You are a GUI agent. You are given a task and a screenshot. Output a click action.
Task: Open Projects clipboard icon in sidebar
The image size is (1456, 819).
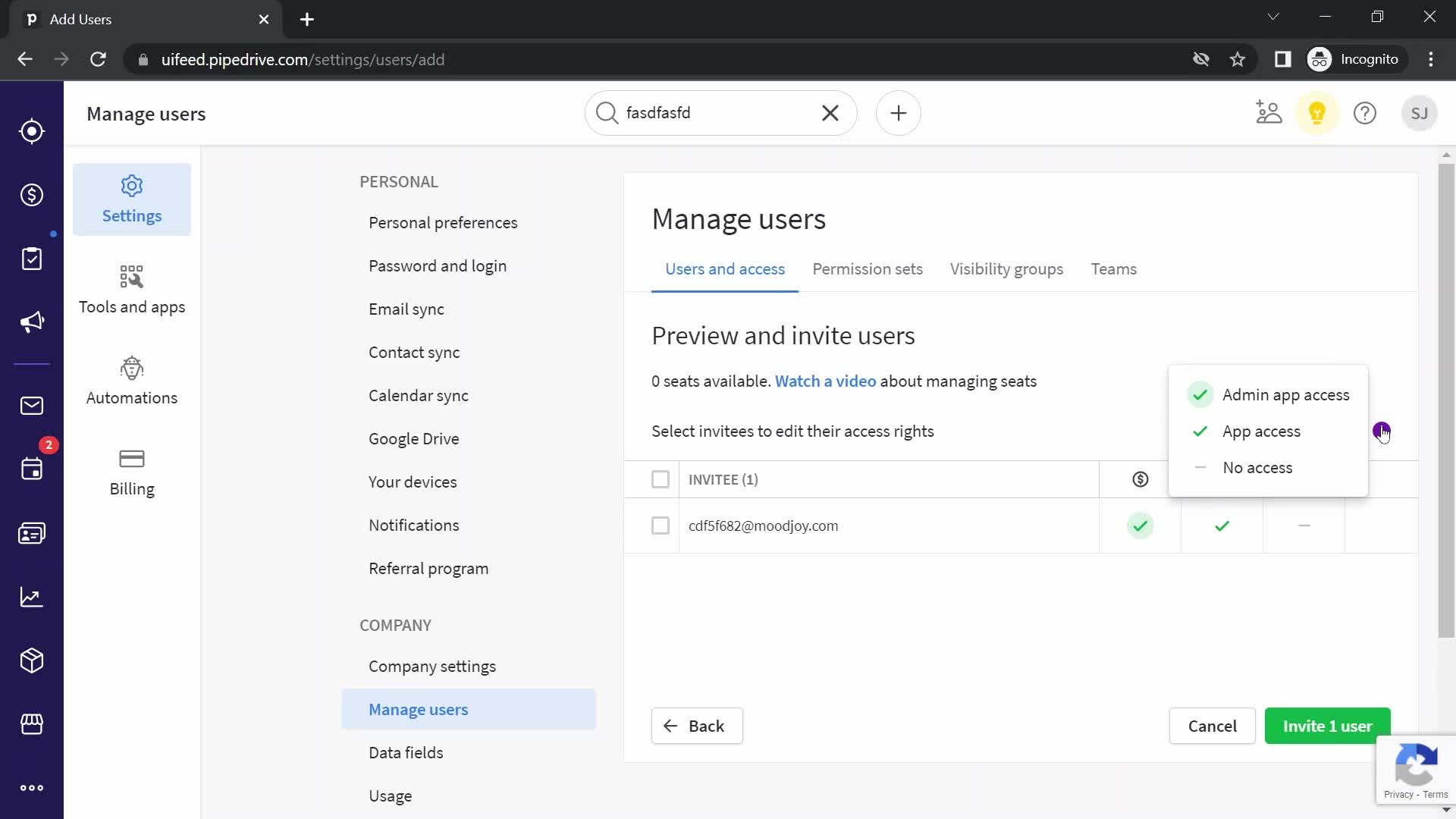[32, 259]
